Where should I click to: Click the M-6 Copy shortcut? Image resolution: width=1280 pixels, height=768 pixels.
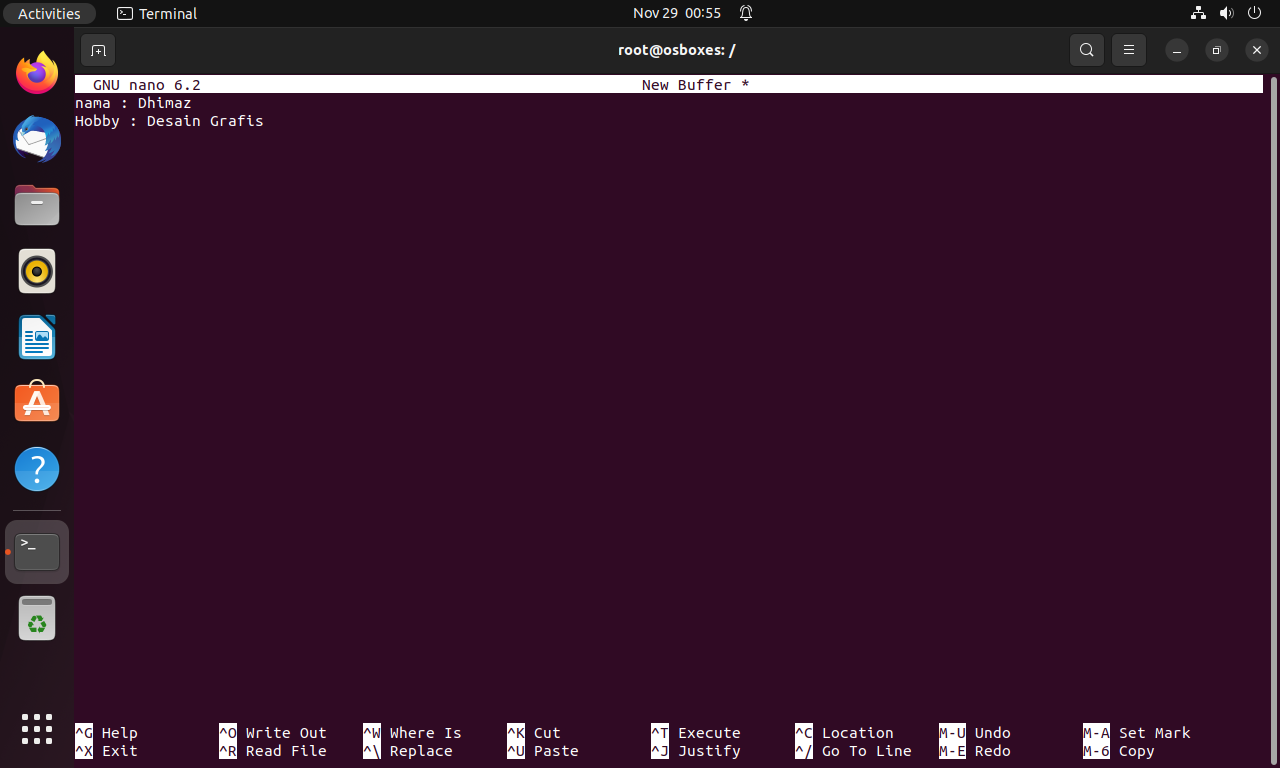(1119, 751)
